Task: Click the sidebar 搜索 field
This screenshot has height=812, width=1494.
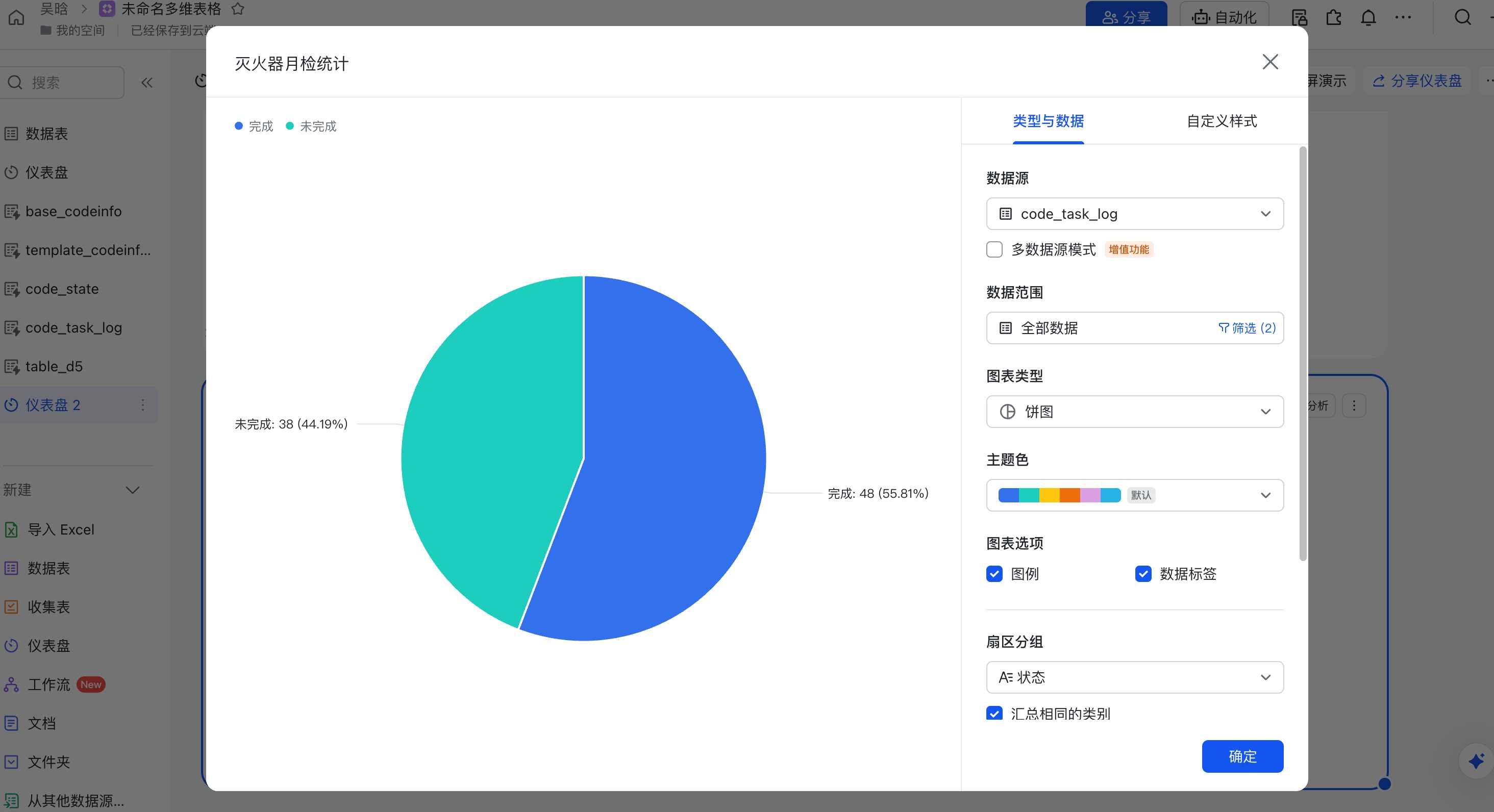Action: [x=62, y=82]
